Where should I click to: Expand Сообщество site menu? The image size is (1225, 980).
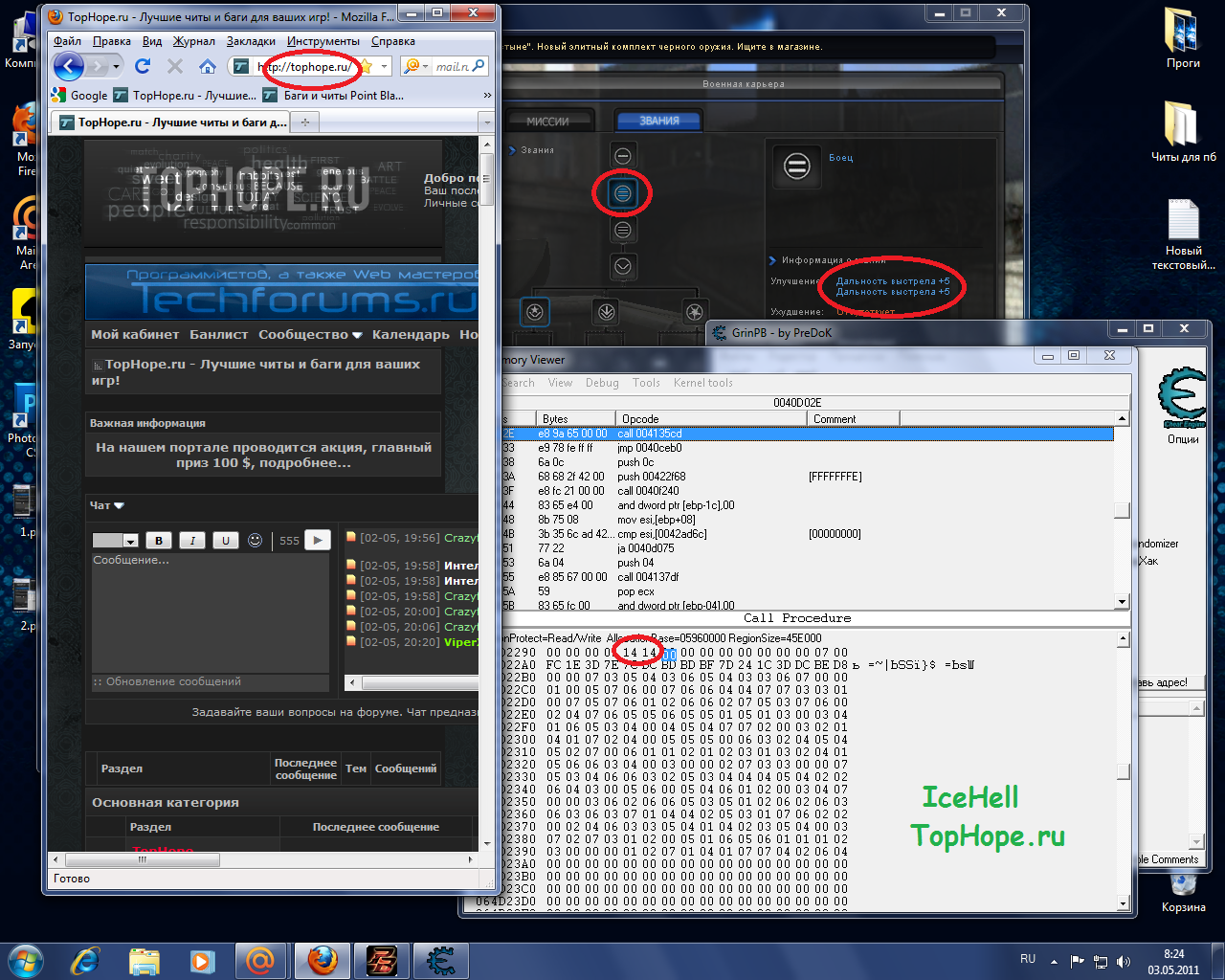click(x=310, y=334)
